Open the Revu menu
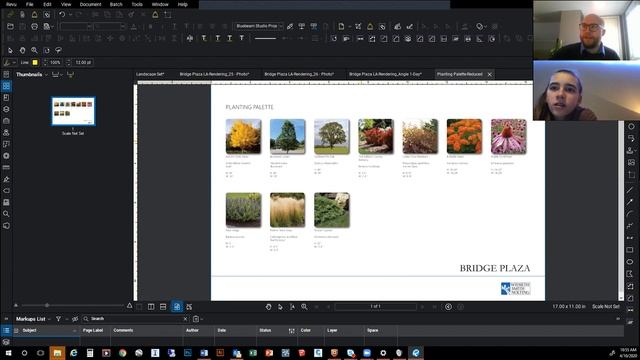This screenshot has width=640, height=360. coord(11,4)
